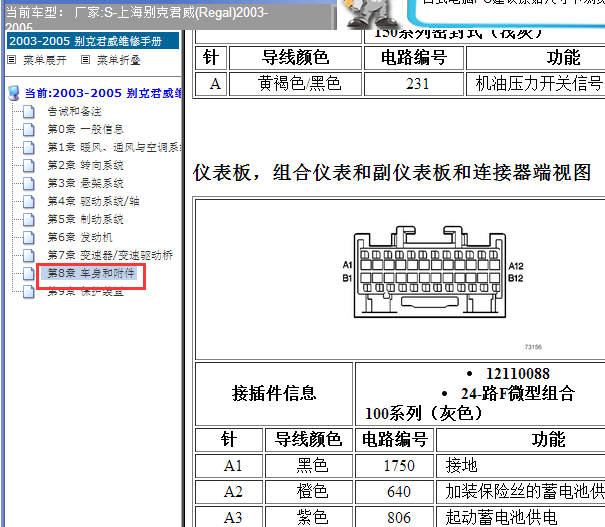Click heading 仪表板，组合仪表和副仪表板和连接器端视图

pyautogui.click(x=392, y=172)
